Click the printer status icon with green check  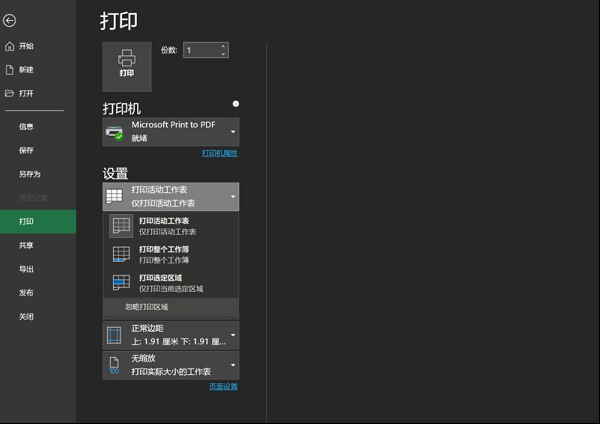(114, 133)
